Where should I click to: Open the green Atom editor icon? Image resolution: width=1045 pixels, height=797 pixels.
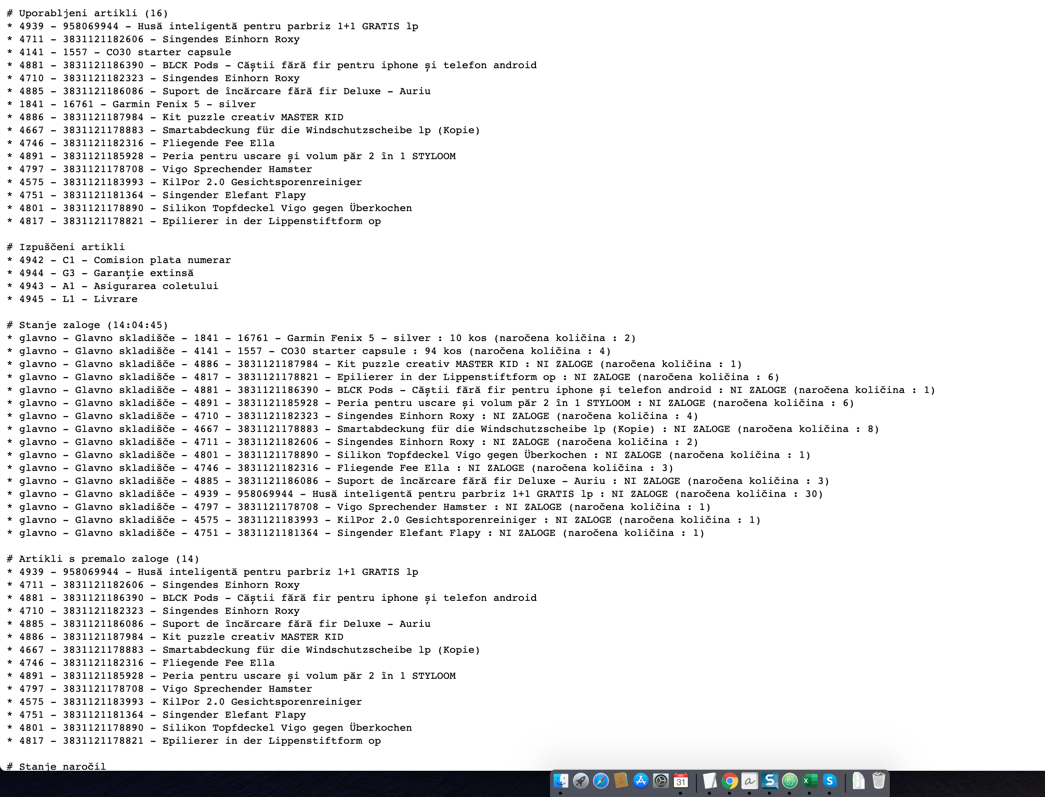790,781
